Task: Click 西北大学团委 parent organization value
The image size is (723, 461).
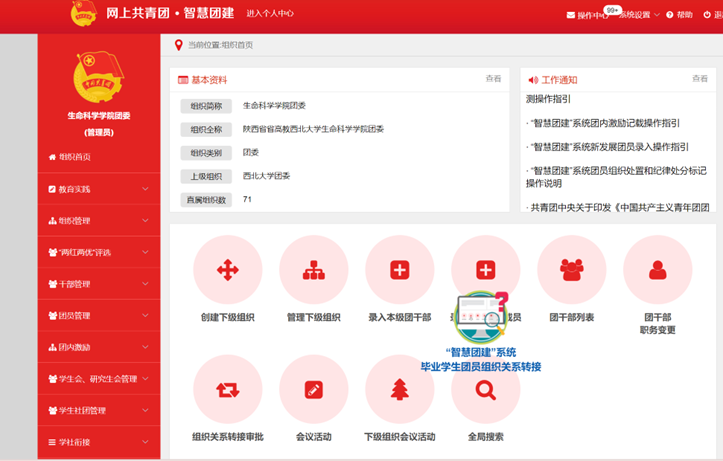Action: (267, 176)
